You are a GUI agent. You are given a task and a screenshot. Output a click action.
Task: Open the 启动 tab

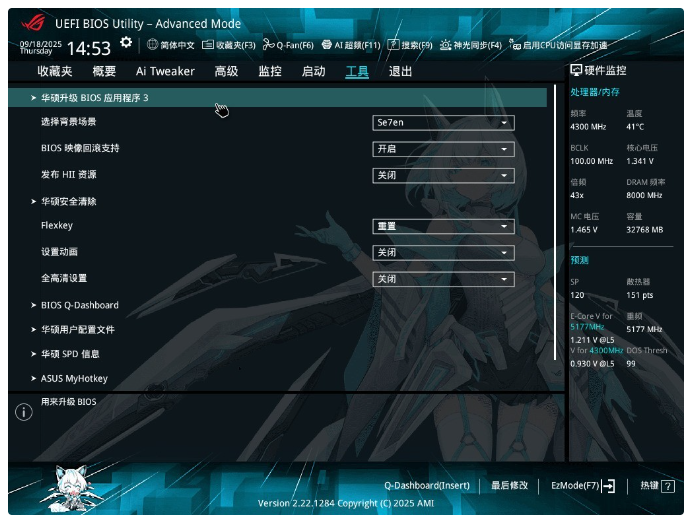[x=313, y=71]
